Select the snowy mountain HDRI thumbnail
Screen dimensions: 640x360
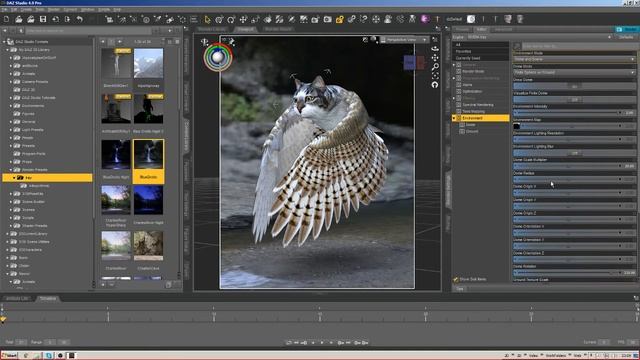tap(149, 63)
